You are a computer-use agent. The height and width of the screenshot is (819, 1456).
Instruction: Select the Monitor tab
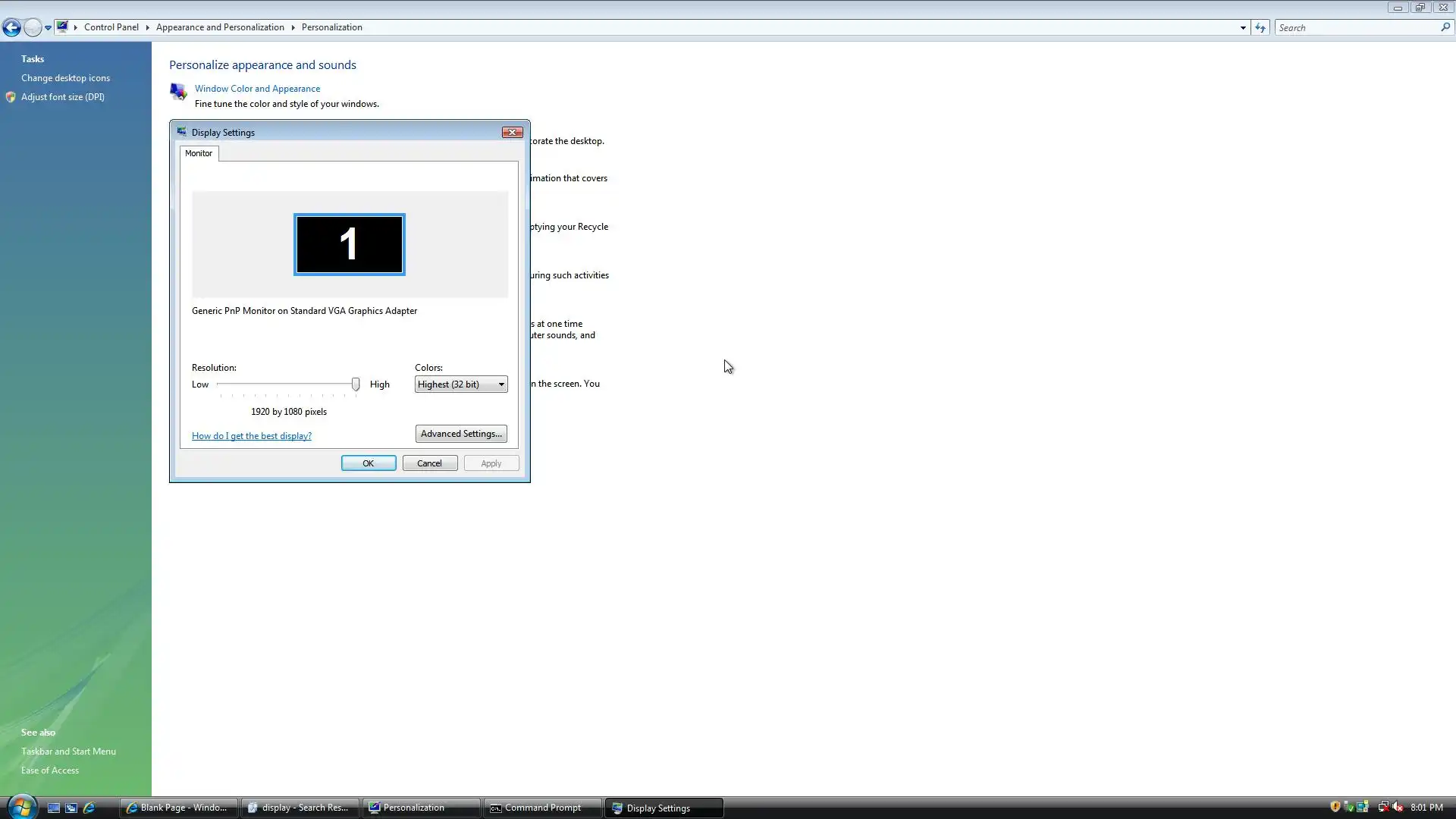pyautogui.click(x=199, y=153)
